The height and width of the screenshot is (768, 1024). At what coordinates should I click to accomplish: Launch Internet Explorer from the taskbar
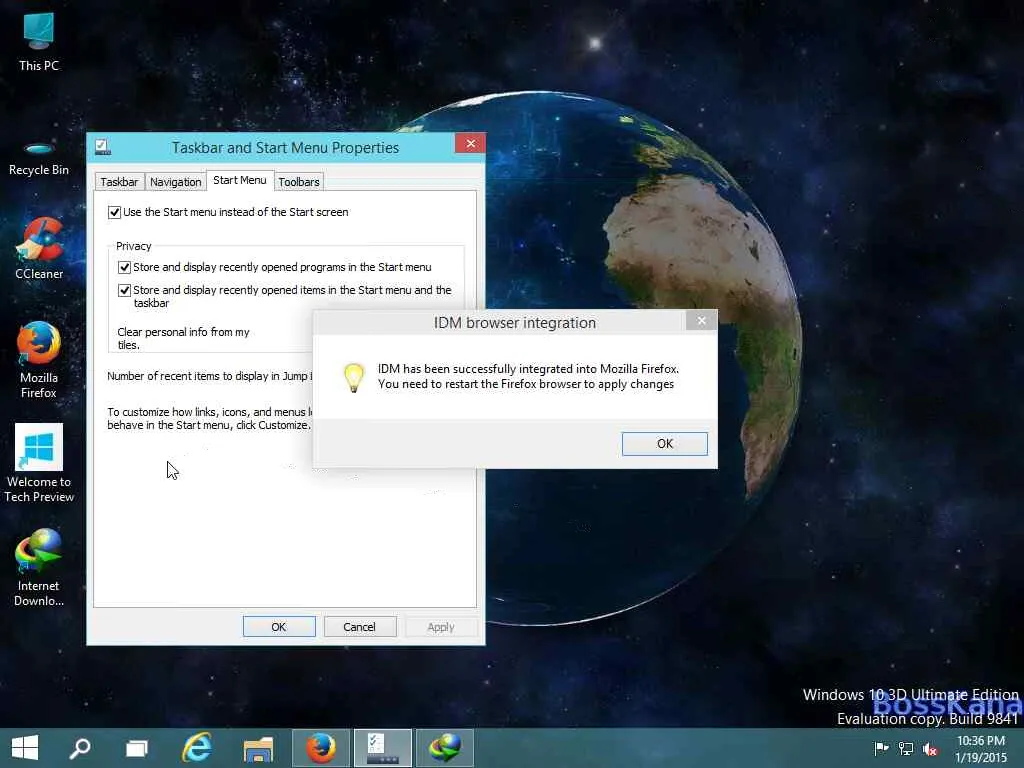pyautogui.click(x=197, y=748)
